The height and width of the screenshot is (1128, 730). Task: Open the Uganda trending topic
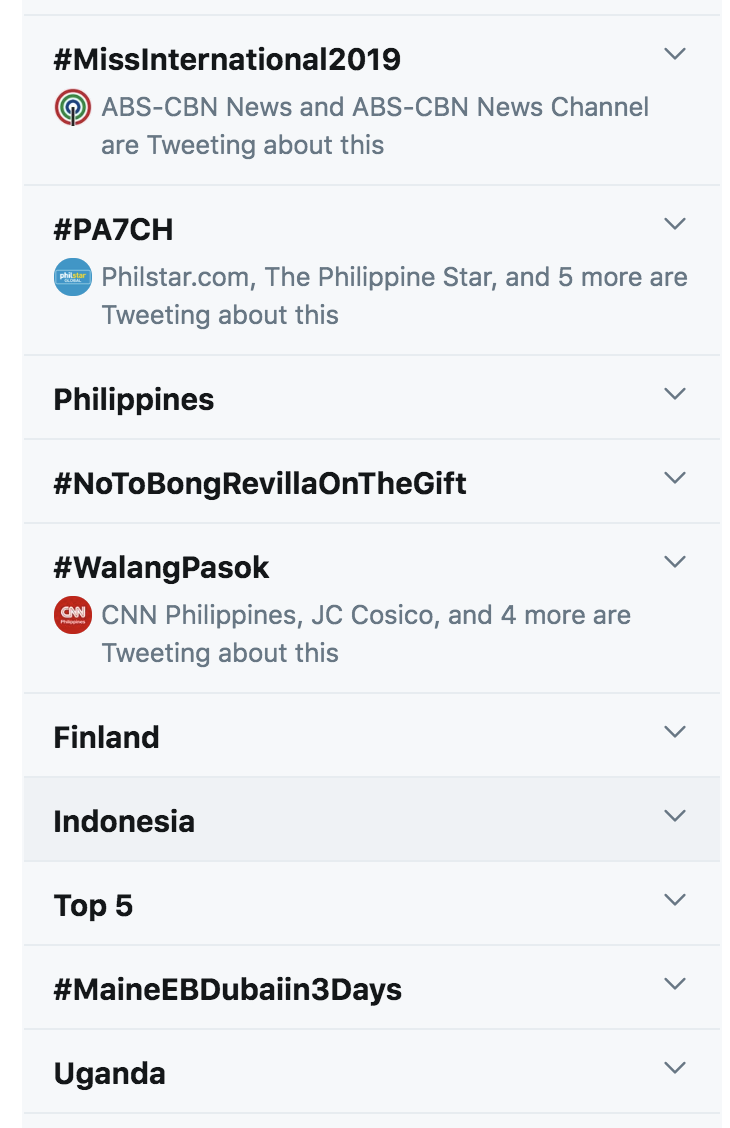110,1074
